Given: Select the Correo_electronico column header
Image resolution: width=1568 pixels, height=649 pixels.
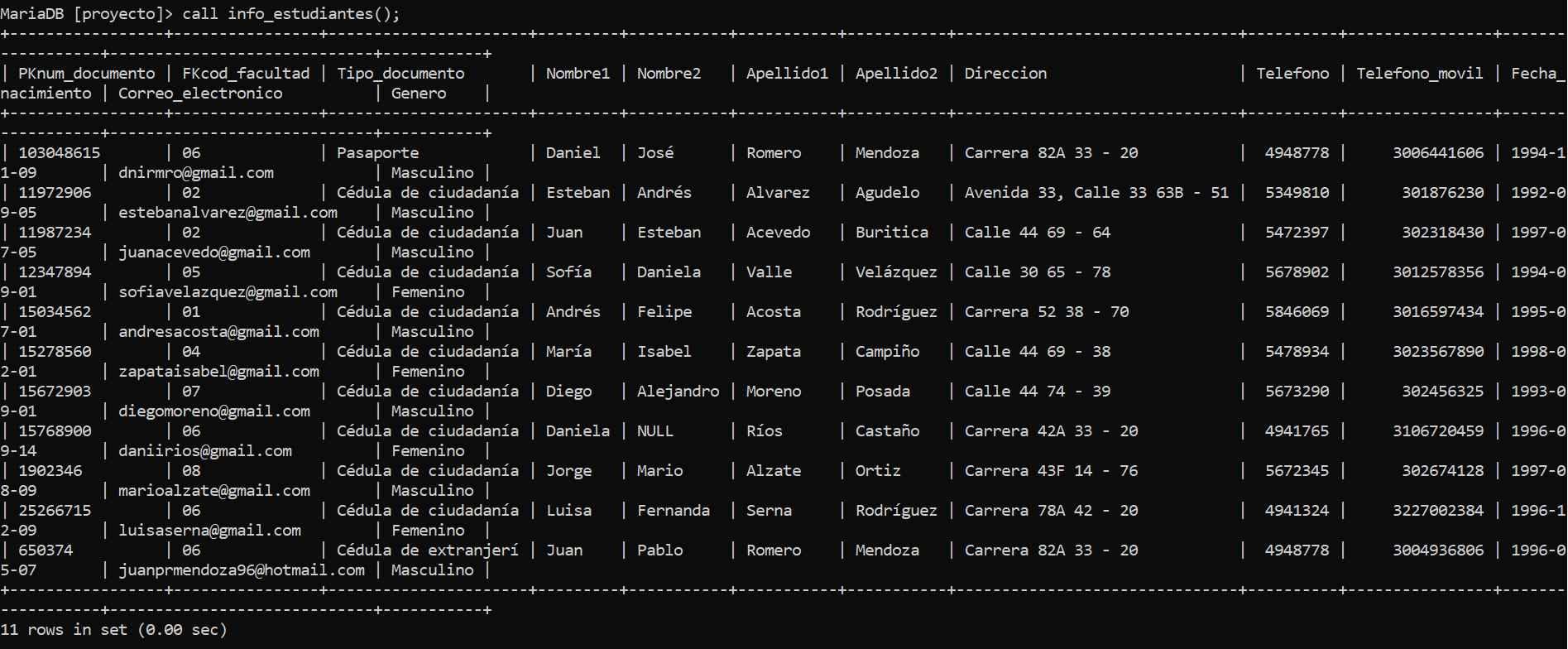Looking at the screenshot, I should 200,94.
